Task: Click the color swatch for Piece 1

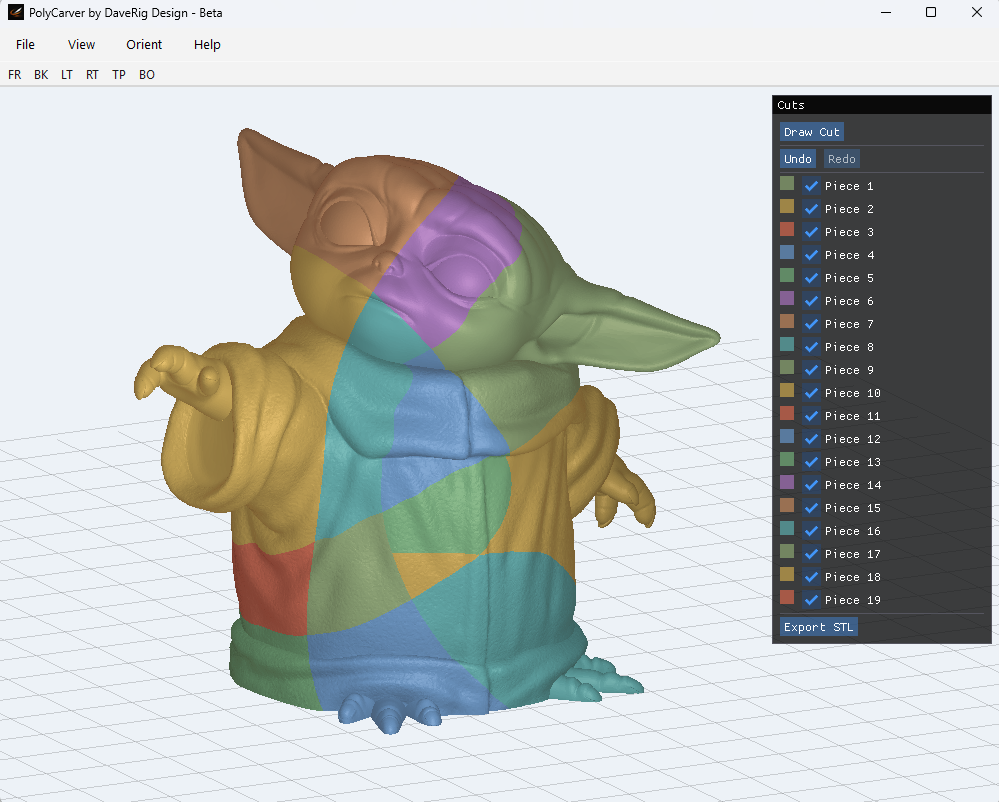Action: (x=787, y=183)
